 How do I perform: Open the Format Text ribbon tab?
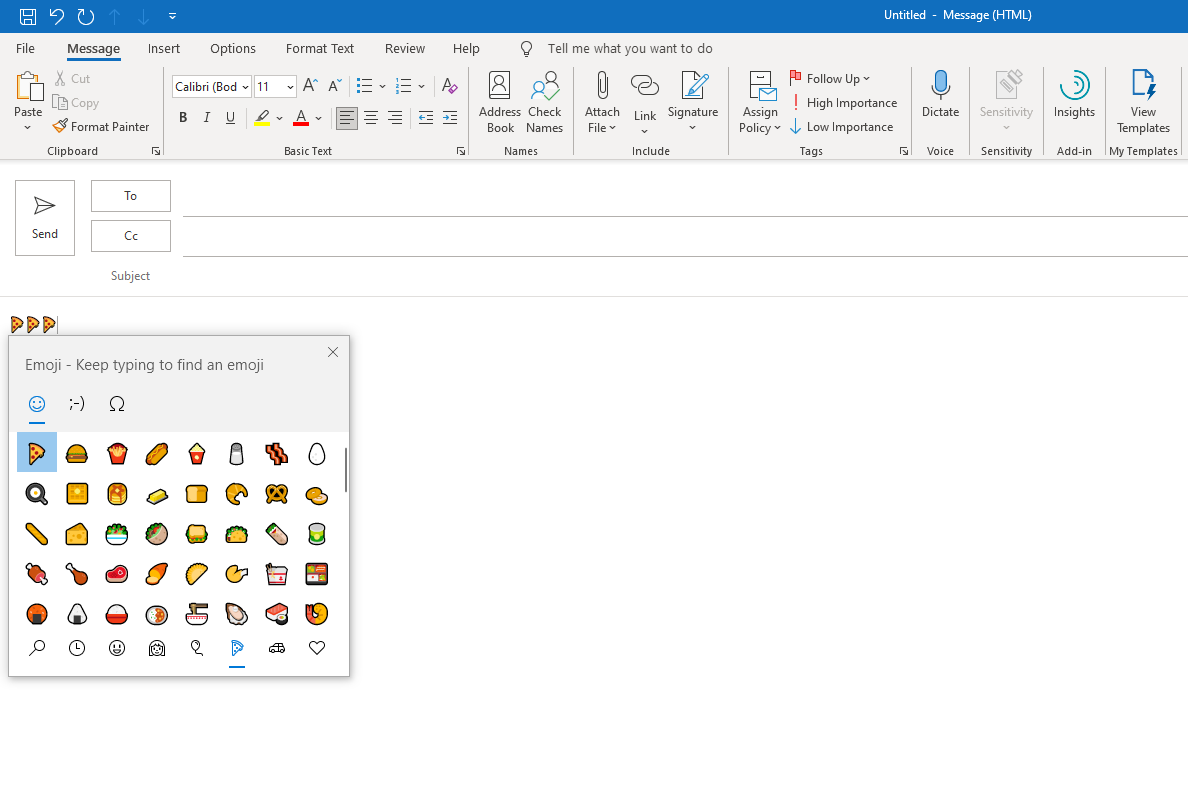pos(319,48)
